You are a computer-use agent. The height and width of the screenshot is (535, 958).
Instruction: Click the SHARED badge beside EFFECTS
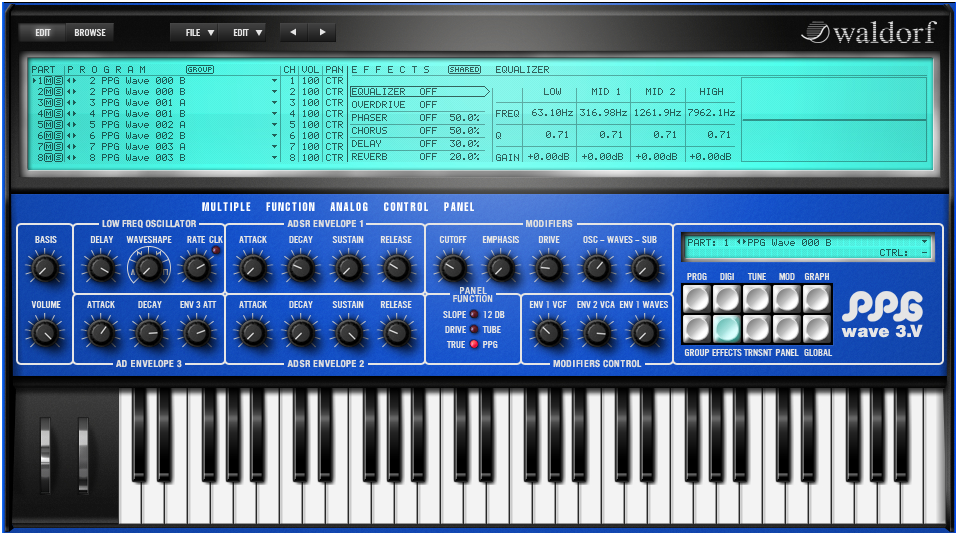point(464,70)
